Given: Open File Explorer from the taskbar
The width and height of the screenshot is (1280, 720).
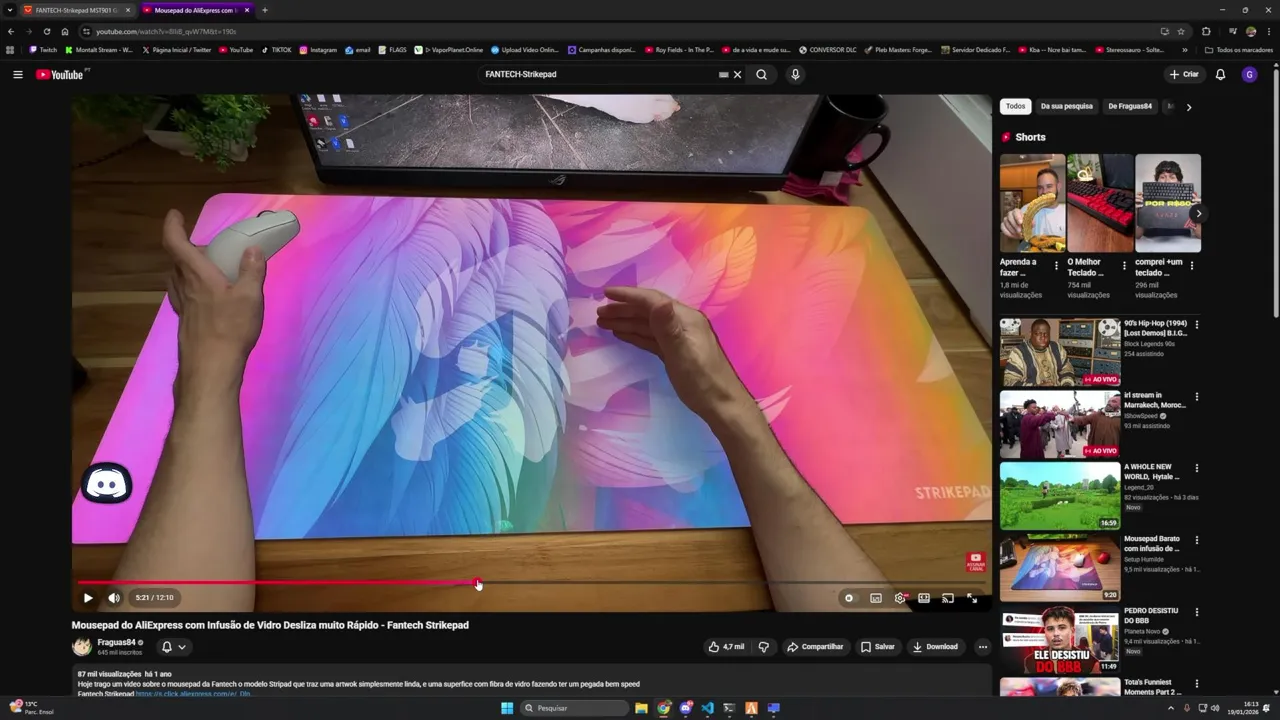Looking at the screenshot, I should coord(641,708).
